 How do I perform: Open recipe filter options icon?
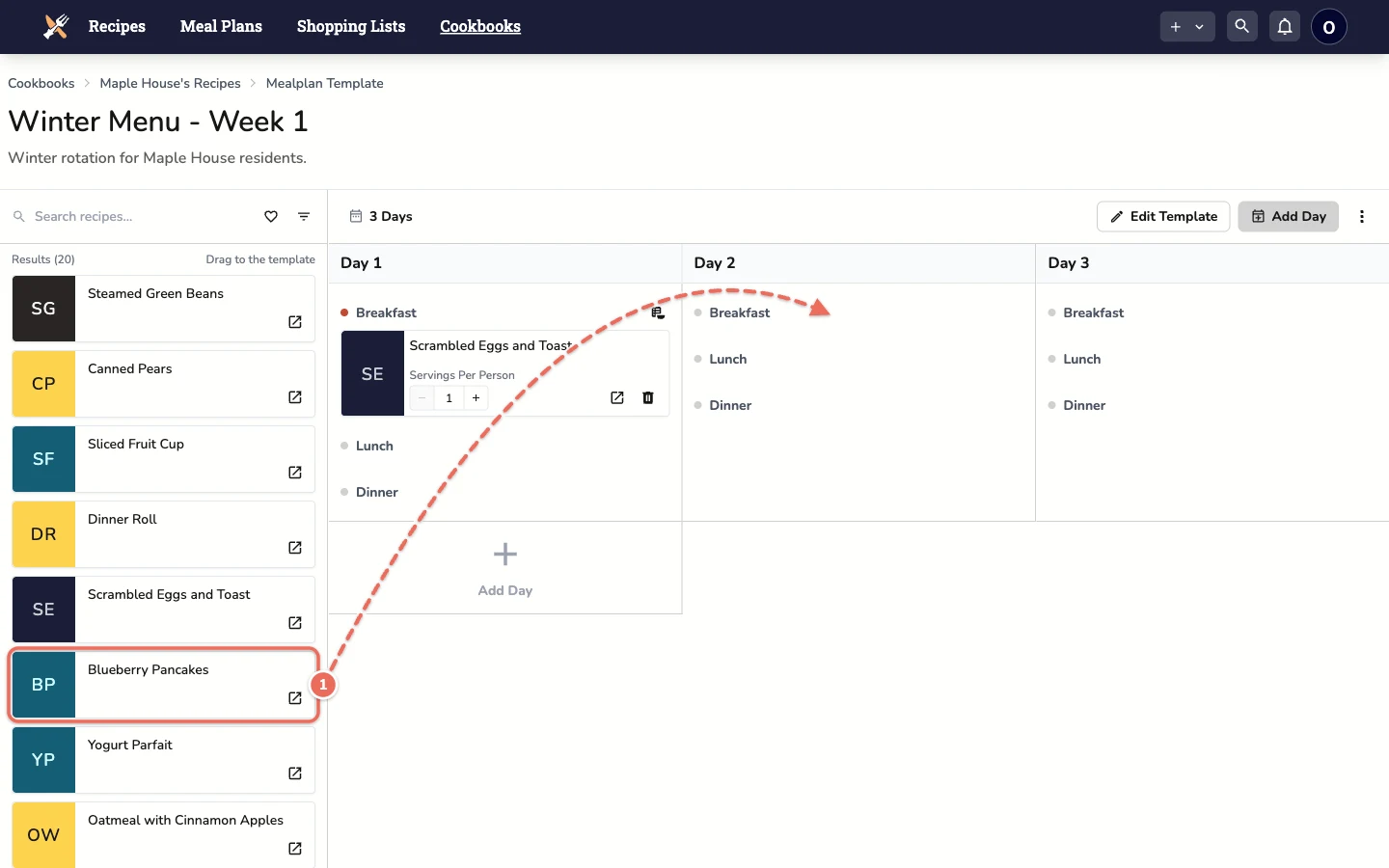tap(304, 217)
